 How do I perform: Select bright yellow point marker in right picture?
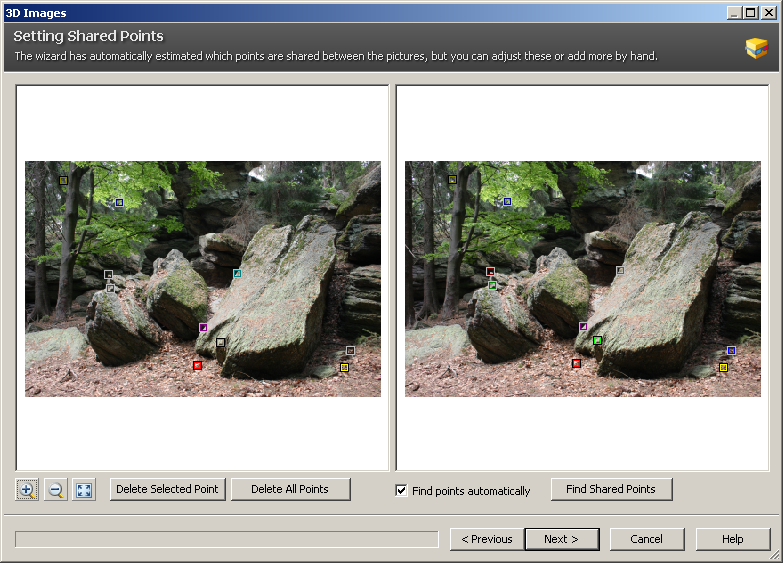click(x=723, y=367)
